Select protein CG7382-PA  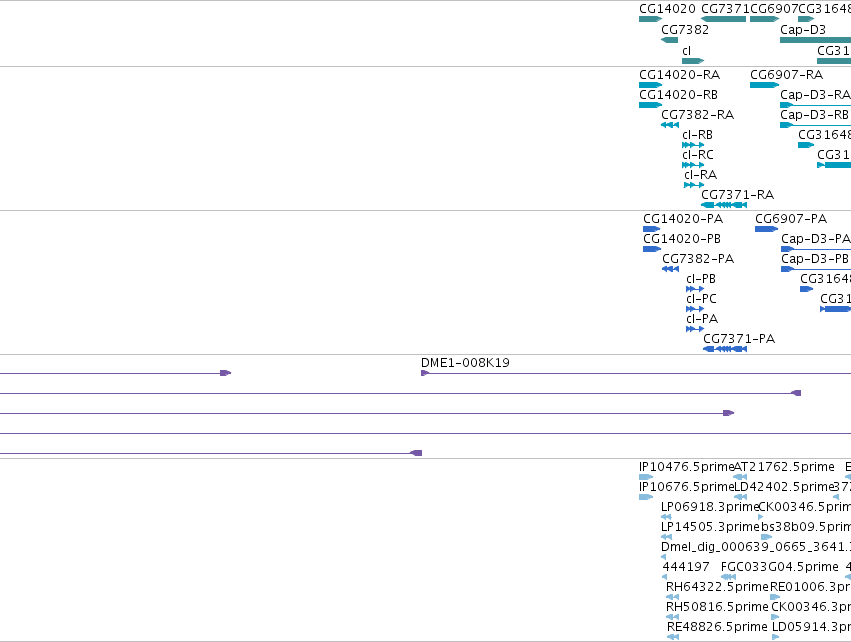pos(698,259)
